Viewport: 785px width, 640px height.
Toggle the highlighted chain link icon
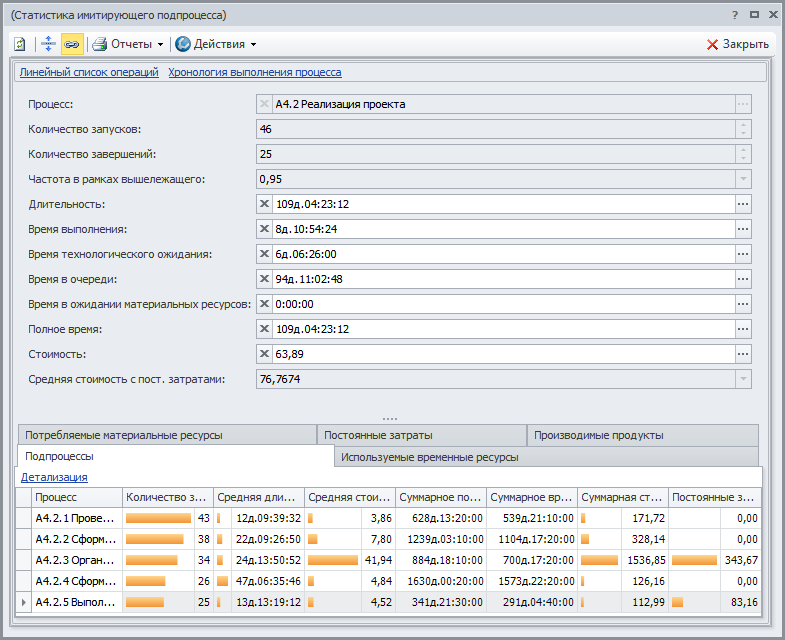click(x=72, y=44)
